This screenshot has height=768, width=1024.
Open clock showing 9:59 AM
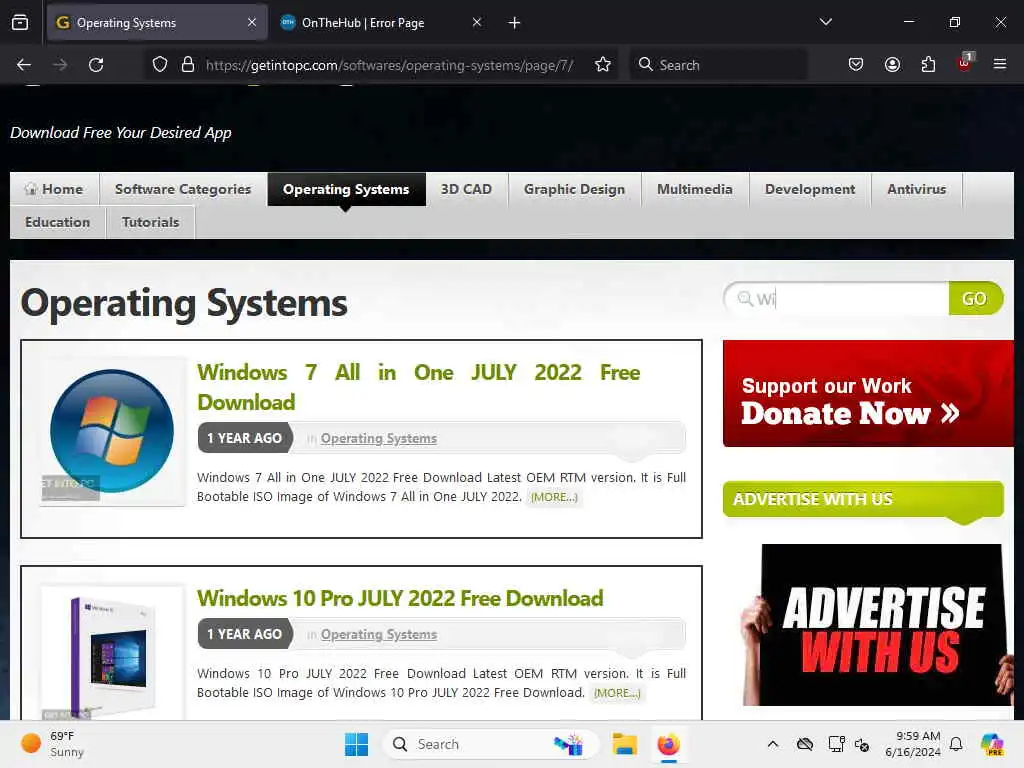(913, 744)
